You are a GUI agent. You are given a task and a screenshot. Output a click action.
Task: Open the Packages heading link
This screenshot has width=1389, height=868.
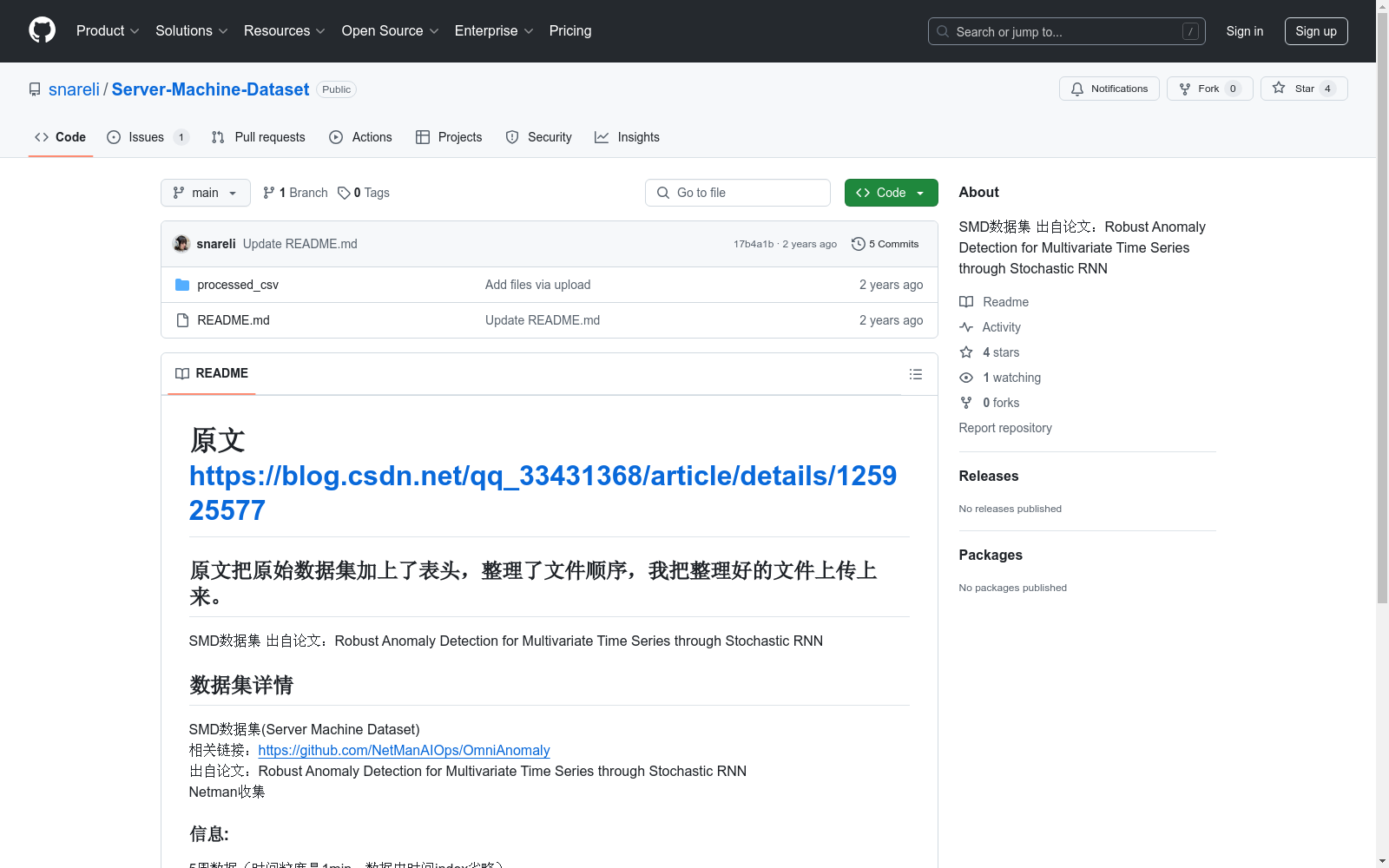pyautogui.click(x=991, y=555)
